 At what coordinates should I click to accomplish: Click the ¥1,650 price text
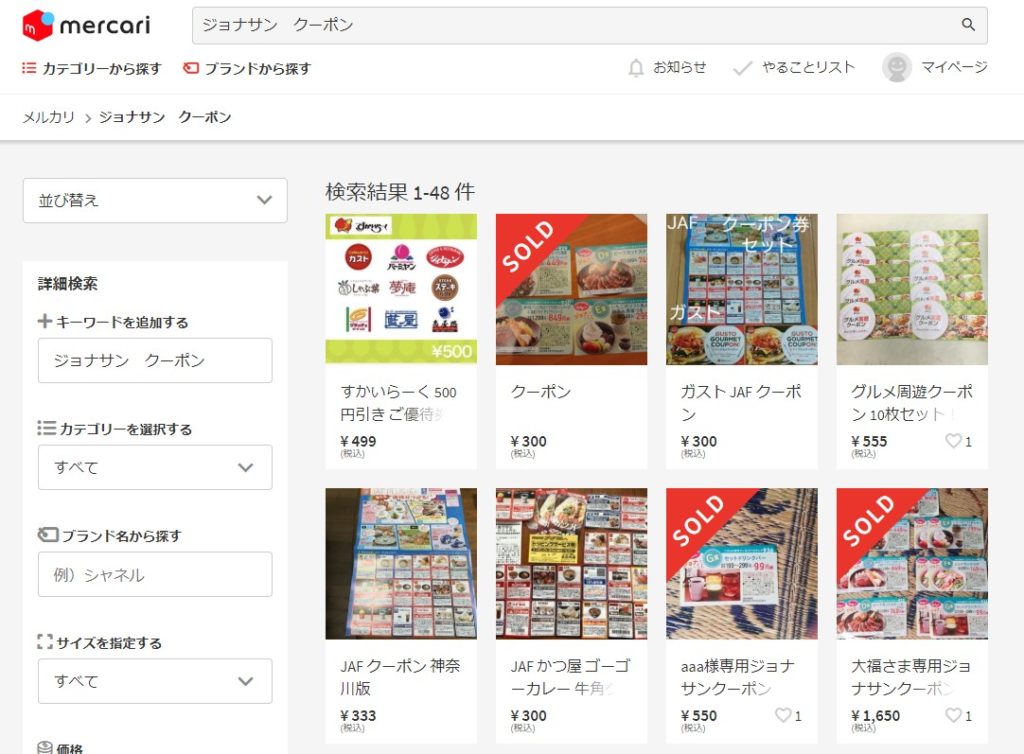875,715
